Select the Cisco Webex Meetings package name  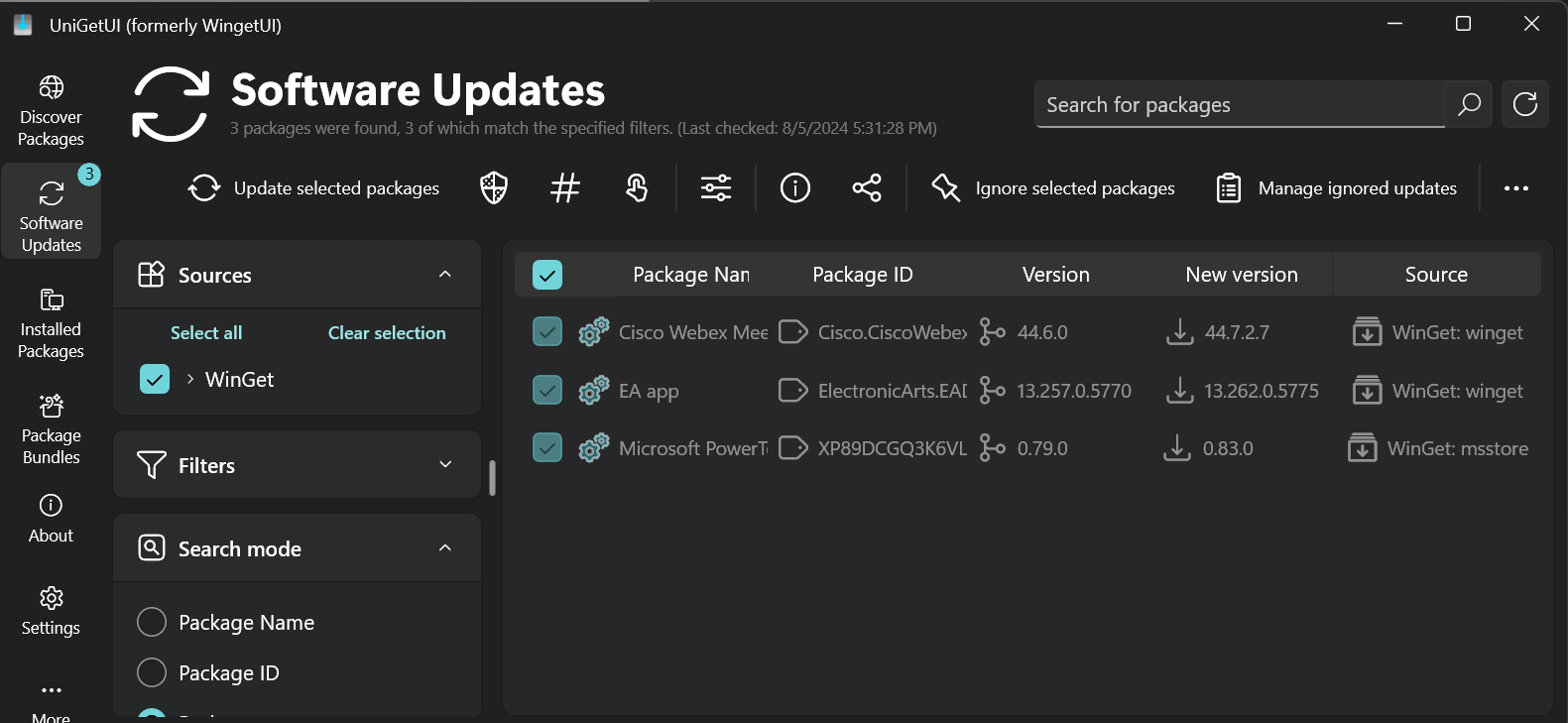[x=693, y=332]
